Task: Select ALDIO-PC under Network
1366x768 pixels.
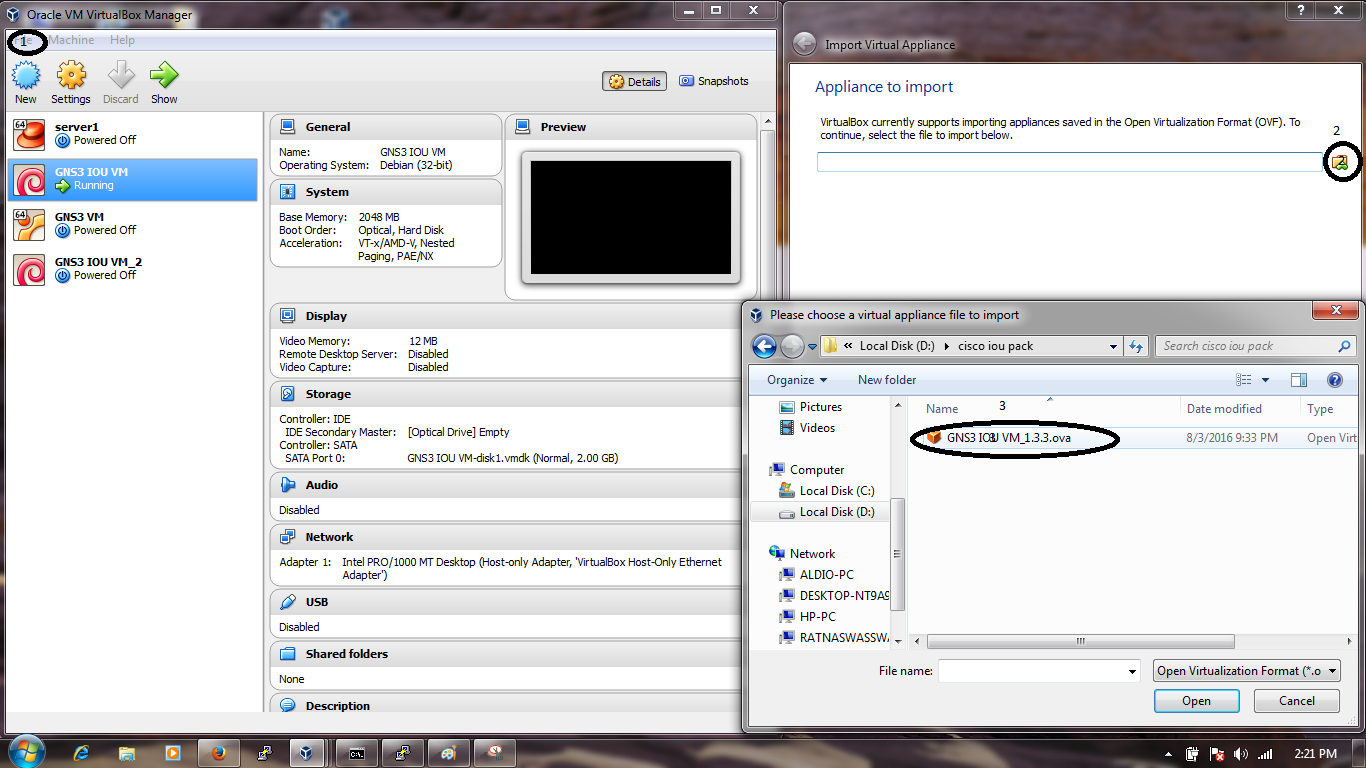Action: coord(816,575)
